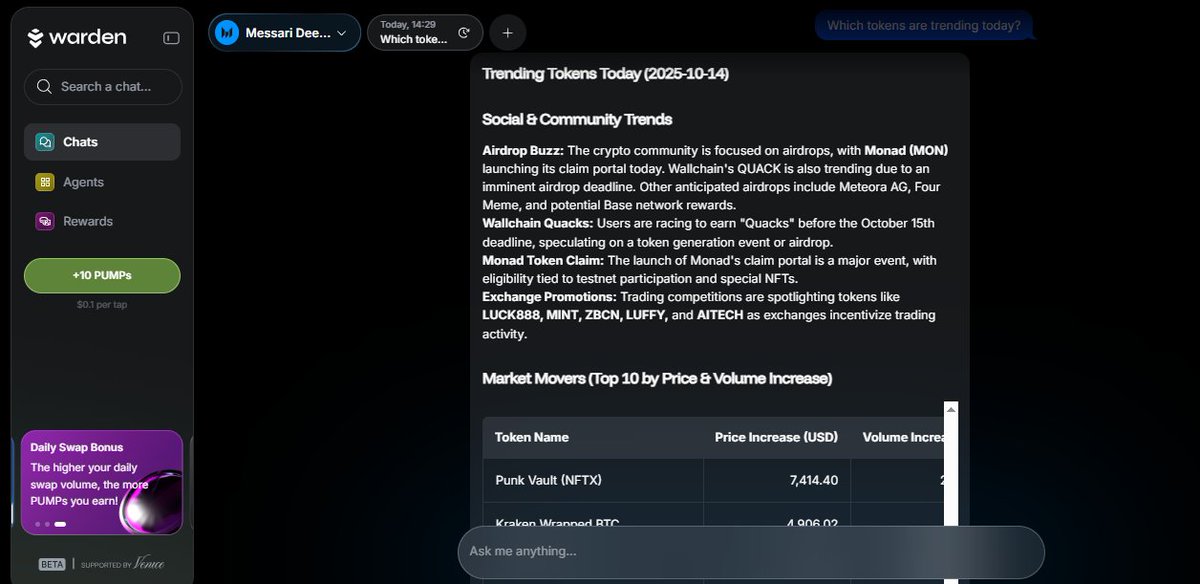
Task: Click the $0.1 per tap text
Action: point(102,304)
